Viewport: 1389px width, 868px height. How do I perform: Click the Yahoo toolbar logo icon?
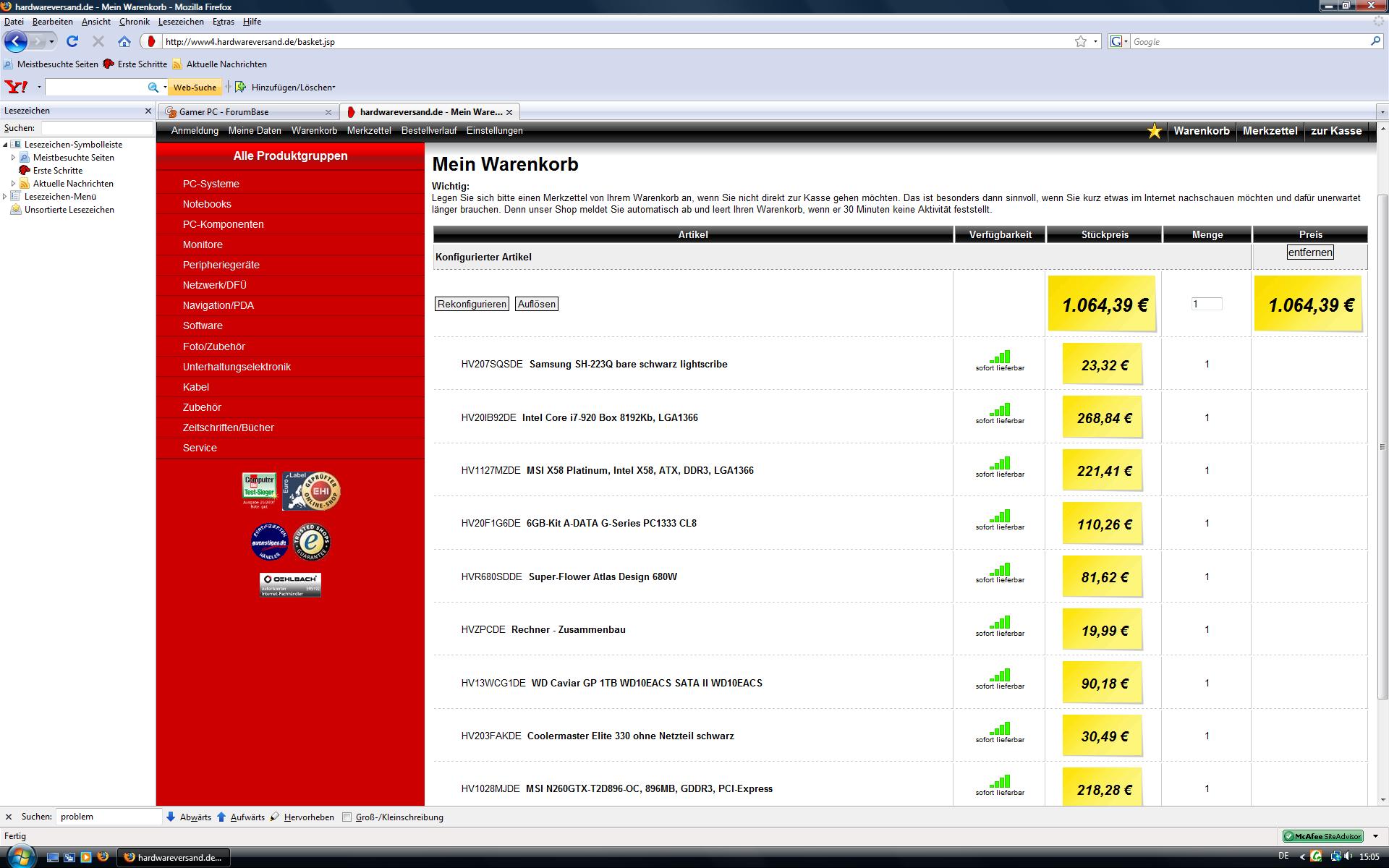[16, 88]
